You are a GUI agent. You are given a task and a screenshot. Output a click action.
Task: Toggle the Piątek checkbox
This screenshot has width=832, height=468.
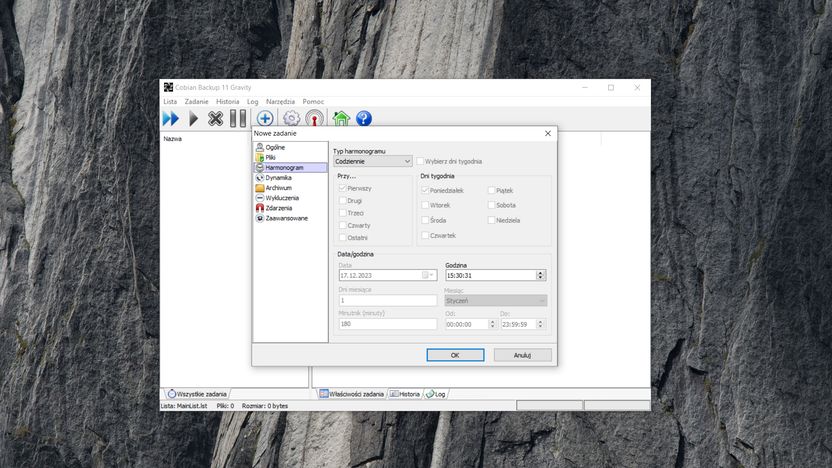coord(491,190)
